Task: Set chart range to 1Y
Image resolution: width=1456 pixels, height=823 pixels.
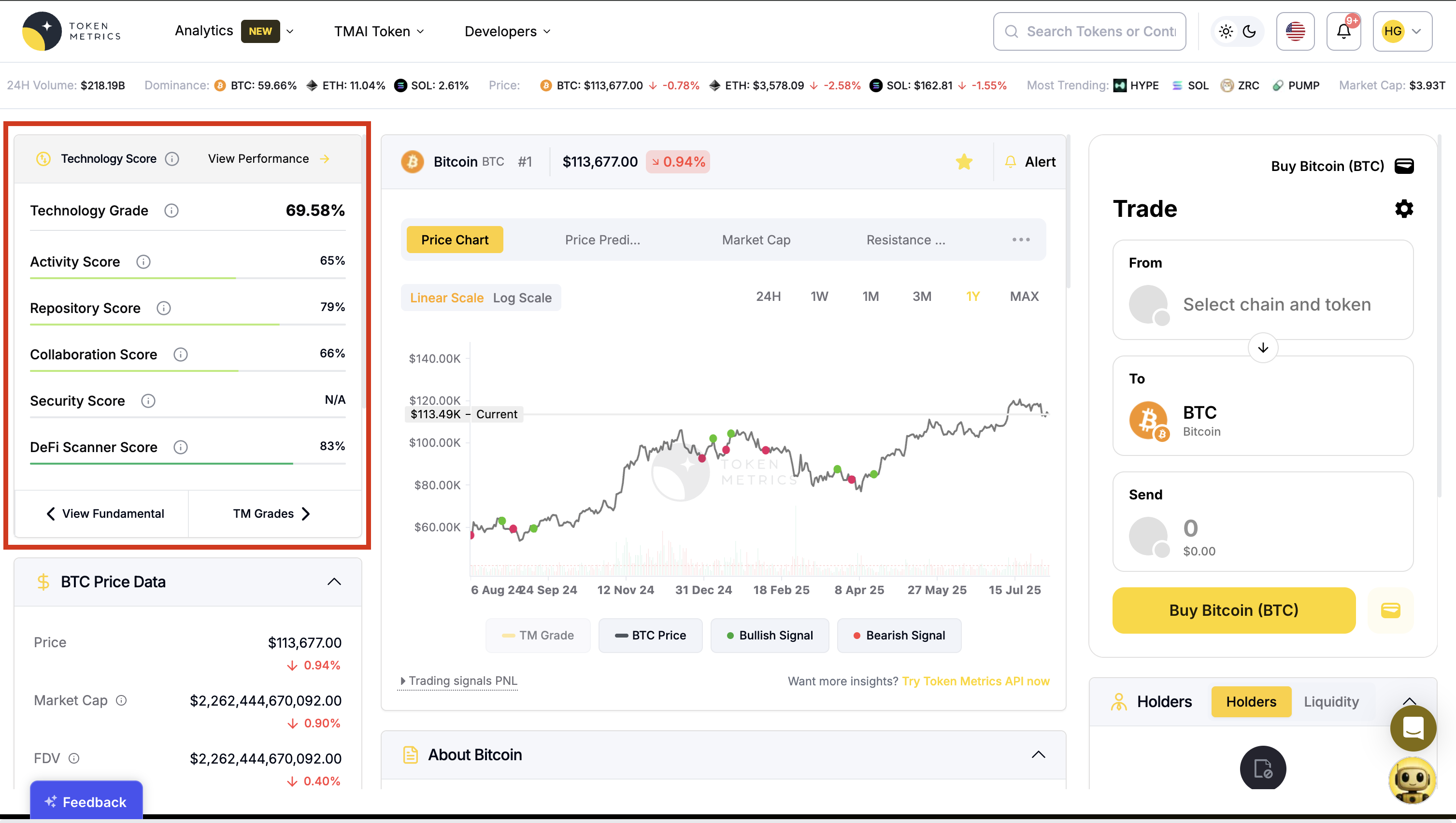Action: coord(973,296)
